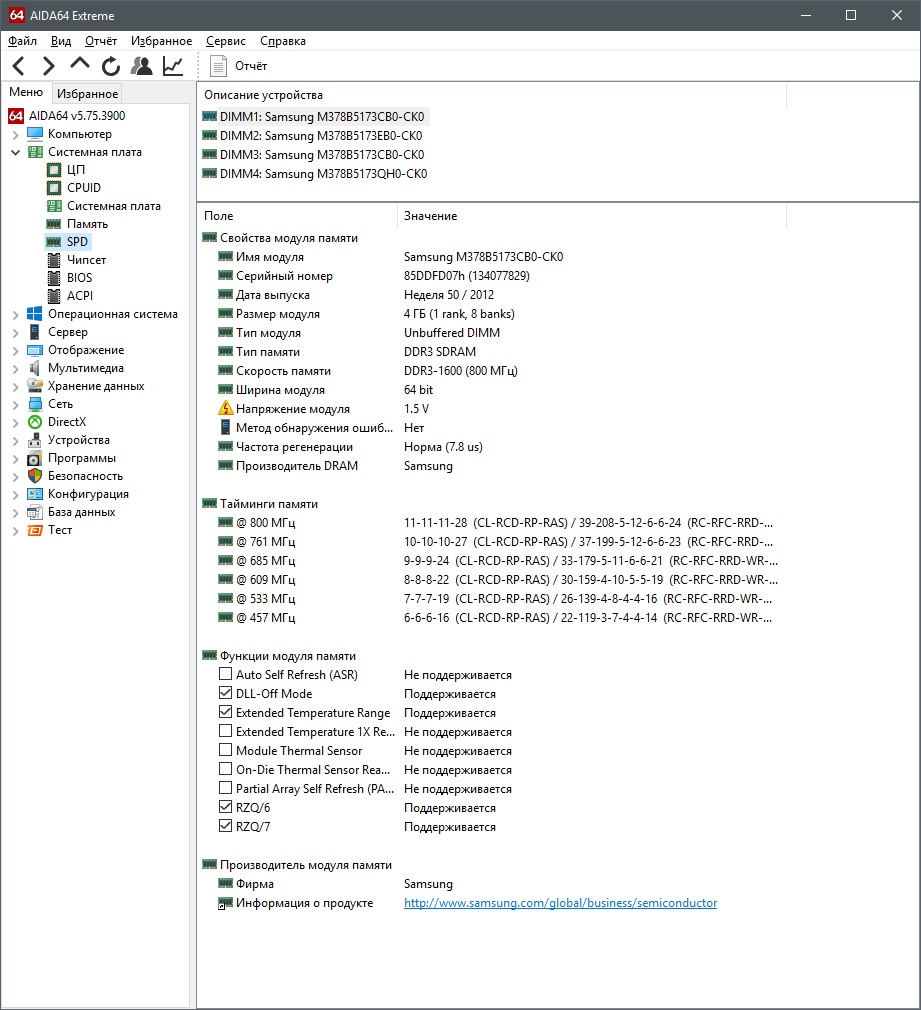Open the graph chart toolbar icon

pos(173,66)
